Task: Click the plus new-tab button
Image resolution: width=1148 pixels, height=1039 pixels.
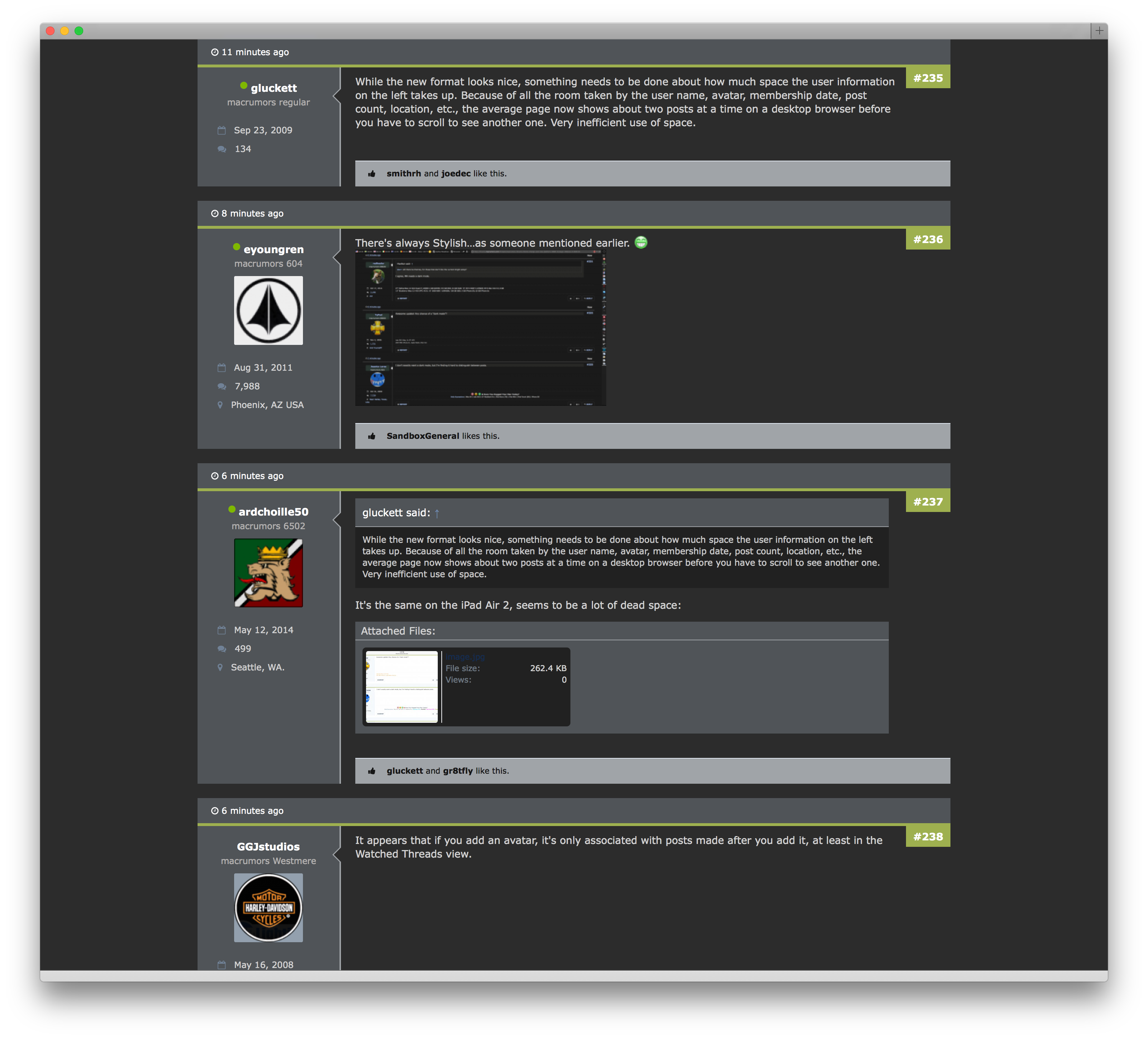Action: click(x=1099, y=31)
